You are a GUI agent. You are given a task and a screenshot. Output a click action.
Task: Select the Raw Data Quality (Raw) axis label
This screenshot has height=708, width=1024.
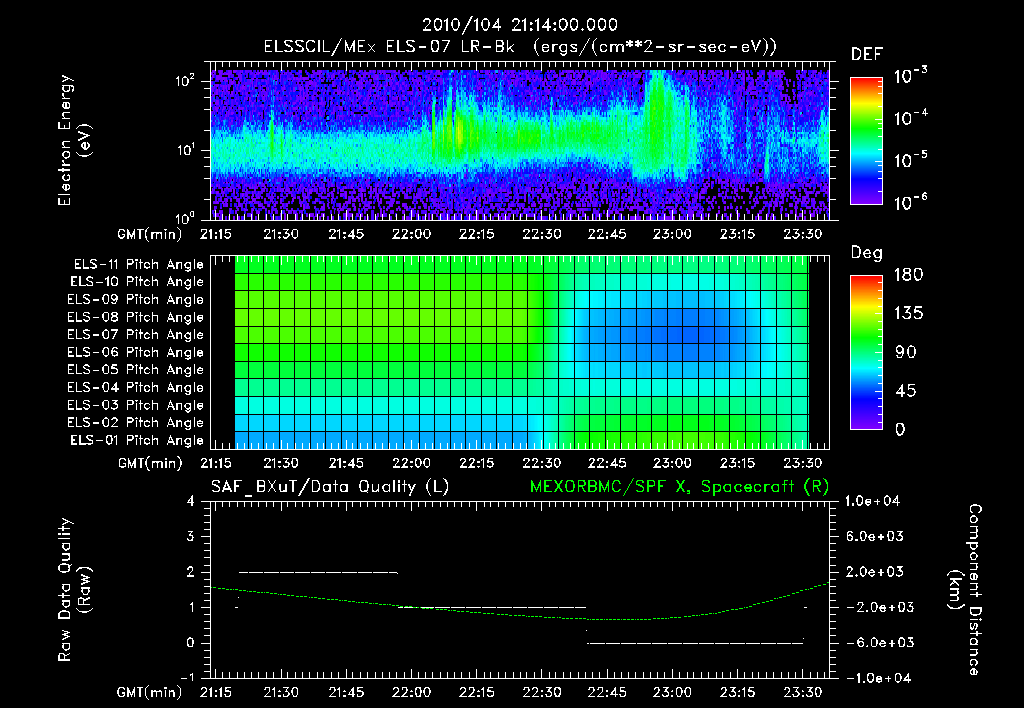click(74, 590)
